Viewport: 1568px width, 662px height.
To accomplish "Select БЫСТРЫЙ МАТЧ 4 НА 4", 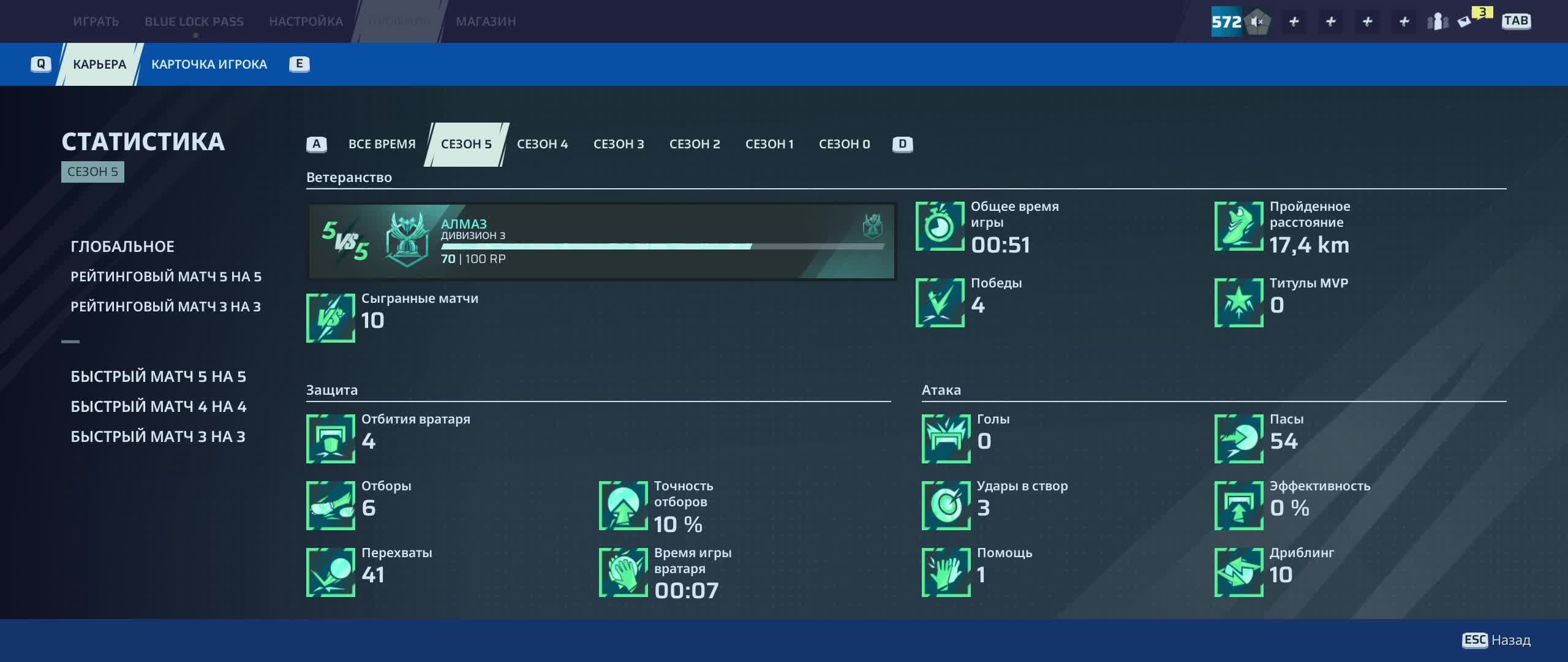I will 159,406.
